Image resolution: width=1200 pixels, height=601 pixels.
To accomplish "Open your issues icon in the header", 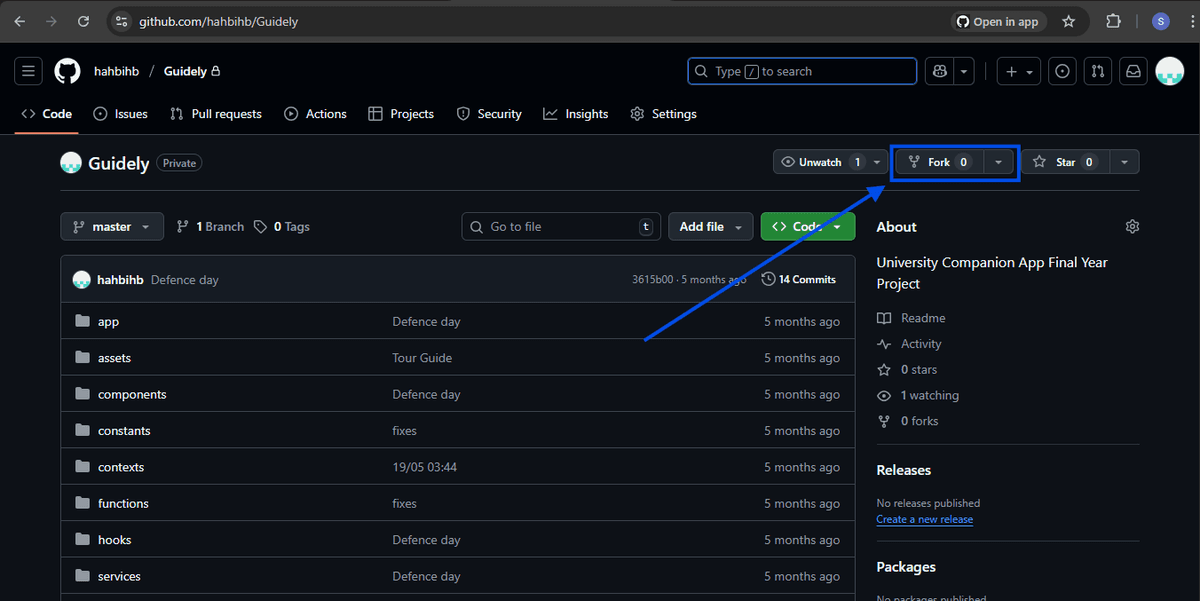I will (1062, 71).
